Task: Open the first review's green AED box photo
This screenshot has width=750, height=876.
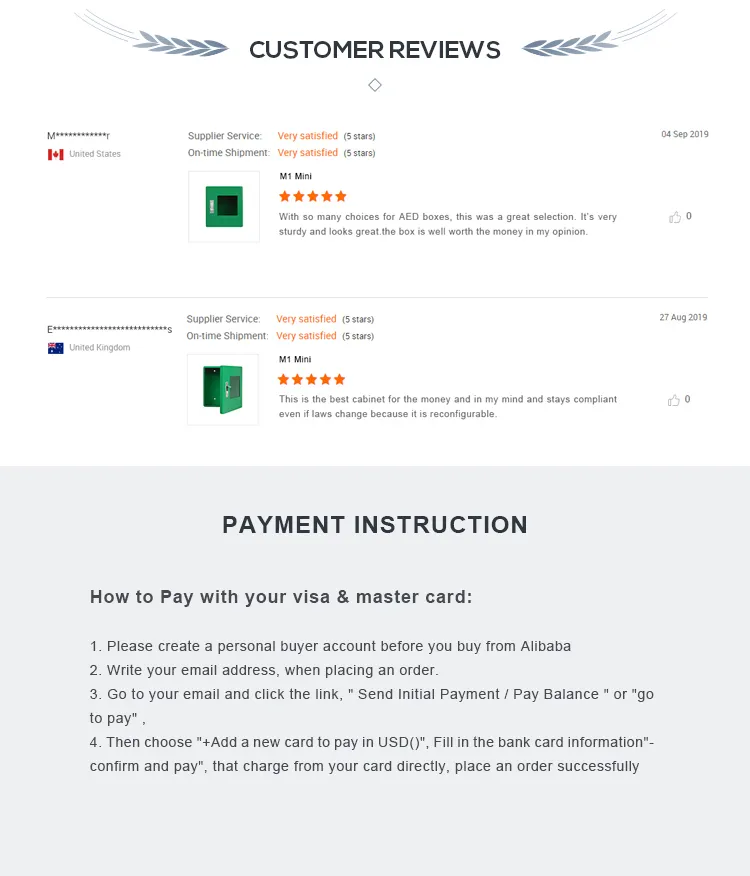Action: (224, 206)
